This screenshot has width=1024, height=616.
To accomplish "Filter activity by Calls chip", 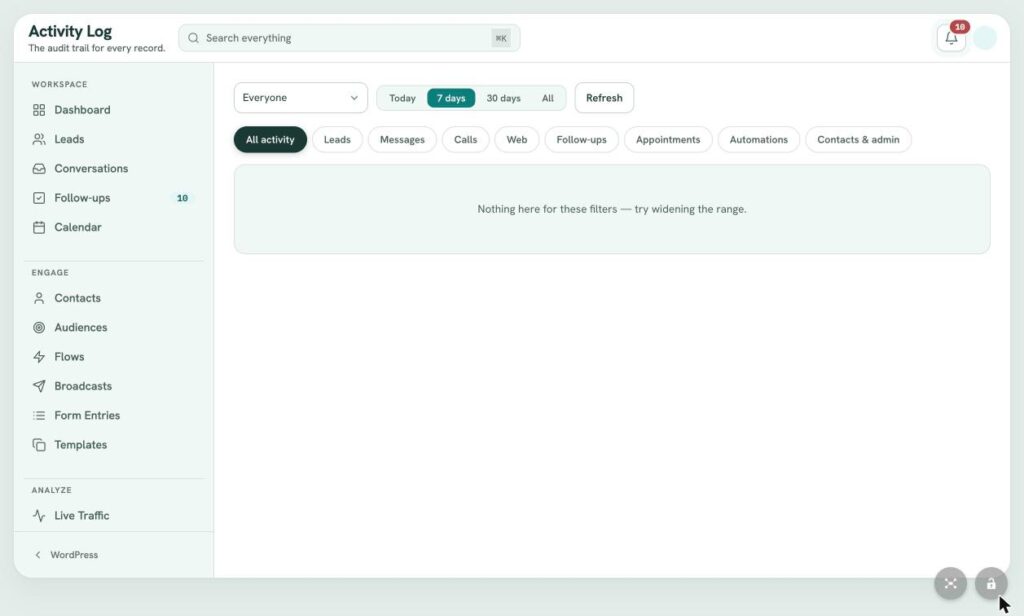I will (x=466, y=140).
